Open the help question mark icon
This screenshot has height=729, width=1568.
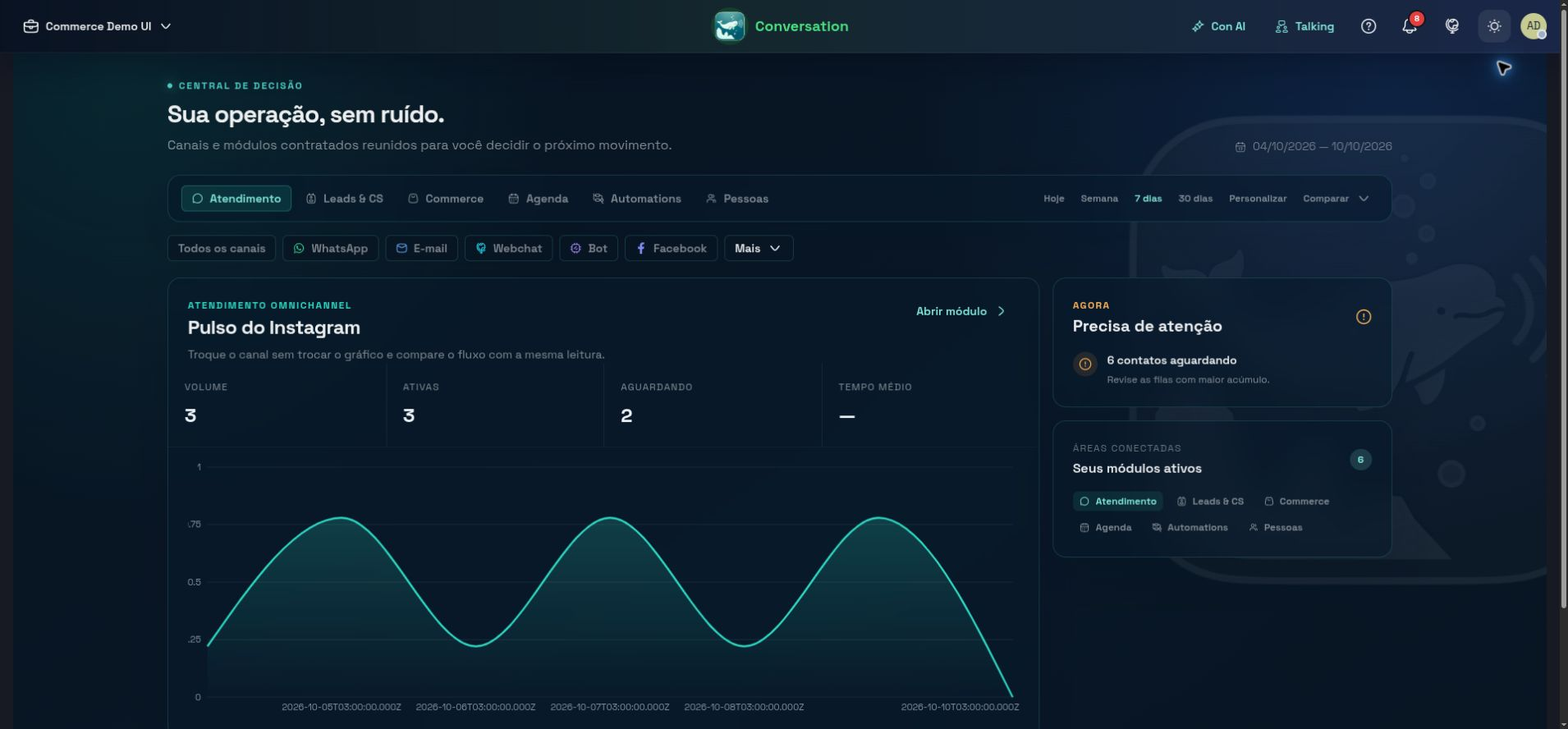(x=1369, y=26)
